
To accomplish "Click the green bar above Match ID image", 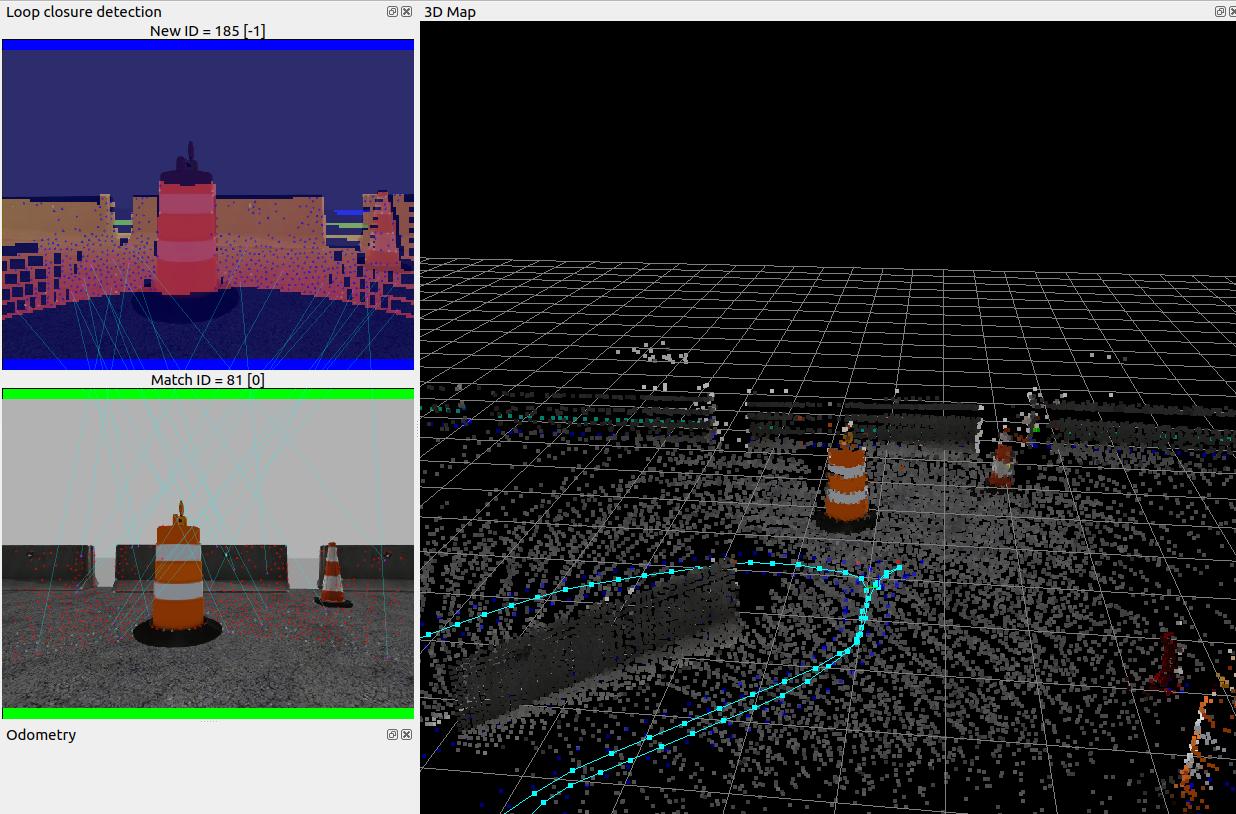I will coord(207,394).
